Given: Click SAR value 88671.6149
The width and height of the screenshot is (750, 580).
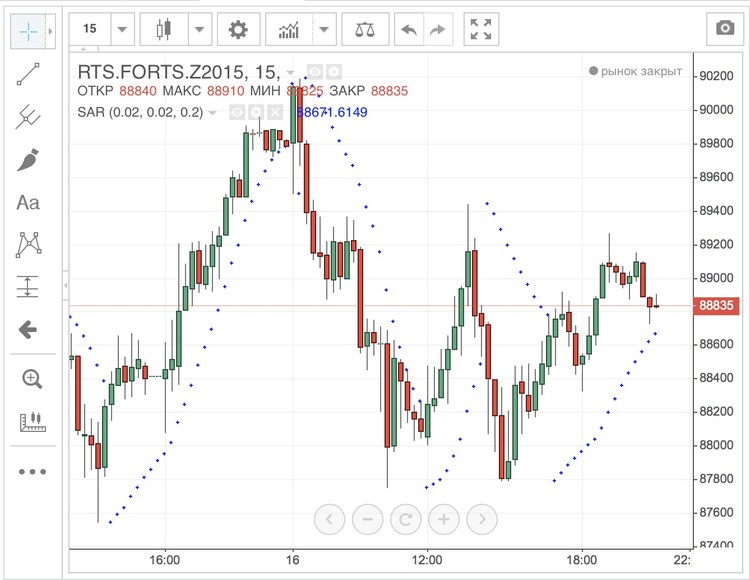Looking at the screenshot, I should [x=332, y=112].
